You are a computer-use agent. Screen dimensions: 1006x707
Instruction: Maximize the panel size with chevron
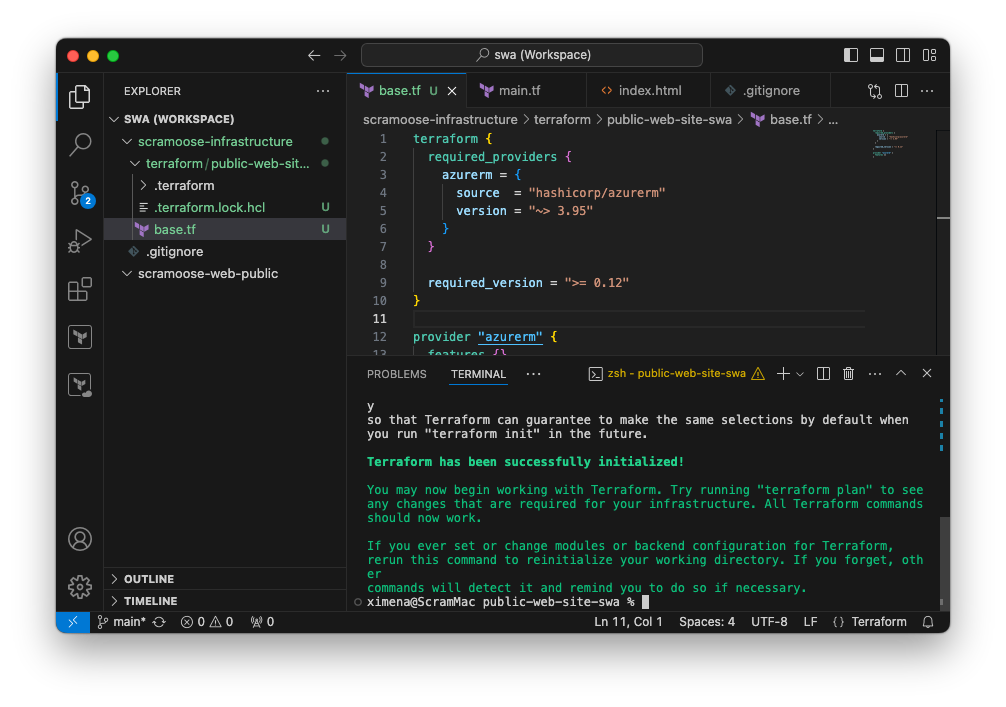tap(901, 373)
